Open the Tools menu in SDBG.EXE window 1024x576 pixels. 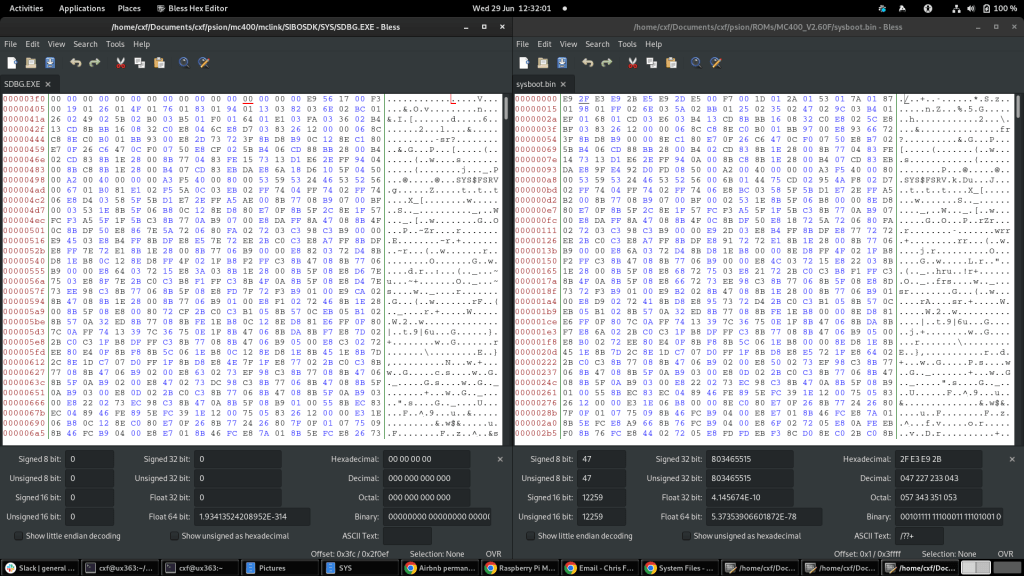[115, 44]
